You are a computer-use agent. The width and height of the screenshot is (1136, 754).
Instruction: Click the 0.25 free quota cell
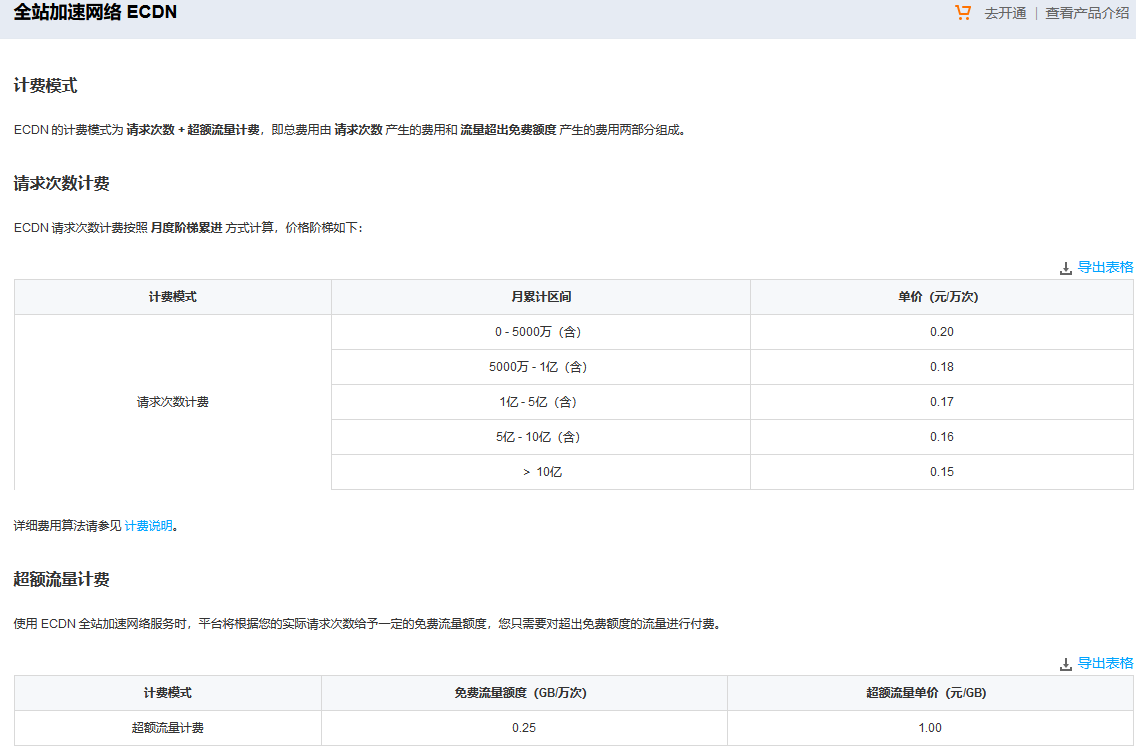coord(524,728)
